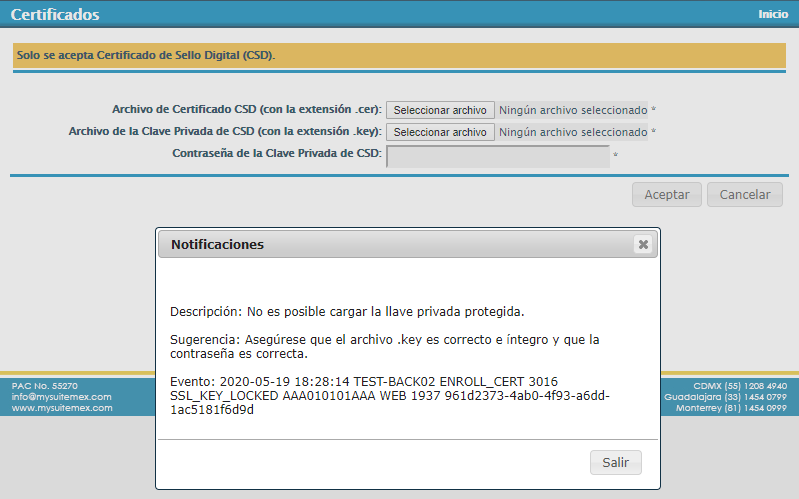
Task: Click the Sugerencia text in the dialog
Action: (x=384, y=347)
